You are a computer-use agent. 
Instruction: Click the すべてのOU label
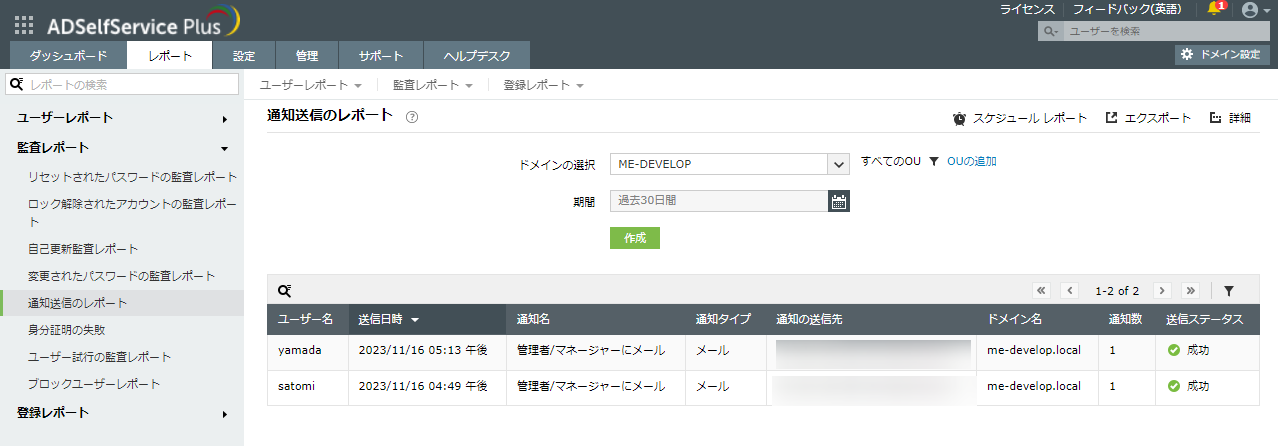tap(890, 161)
